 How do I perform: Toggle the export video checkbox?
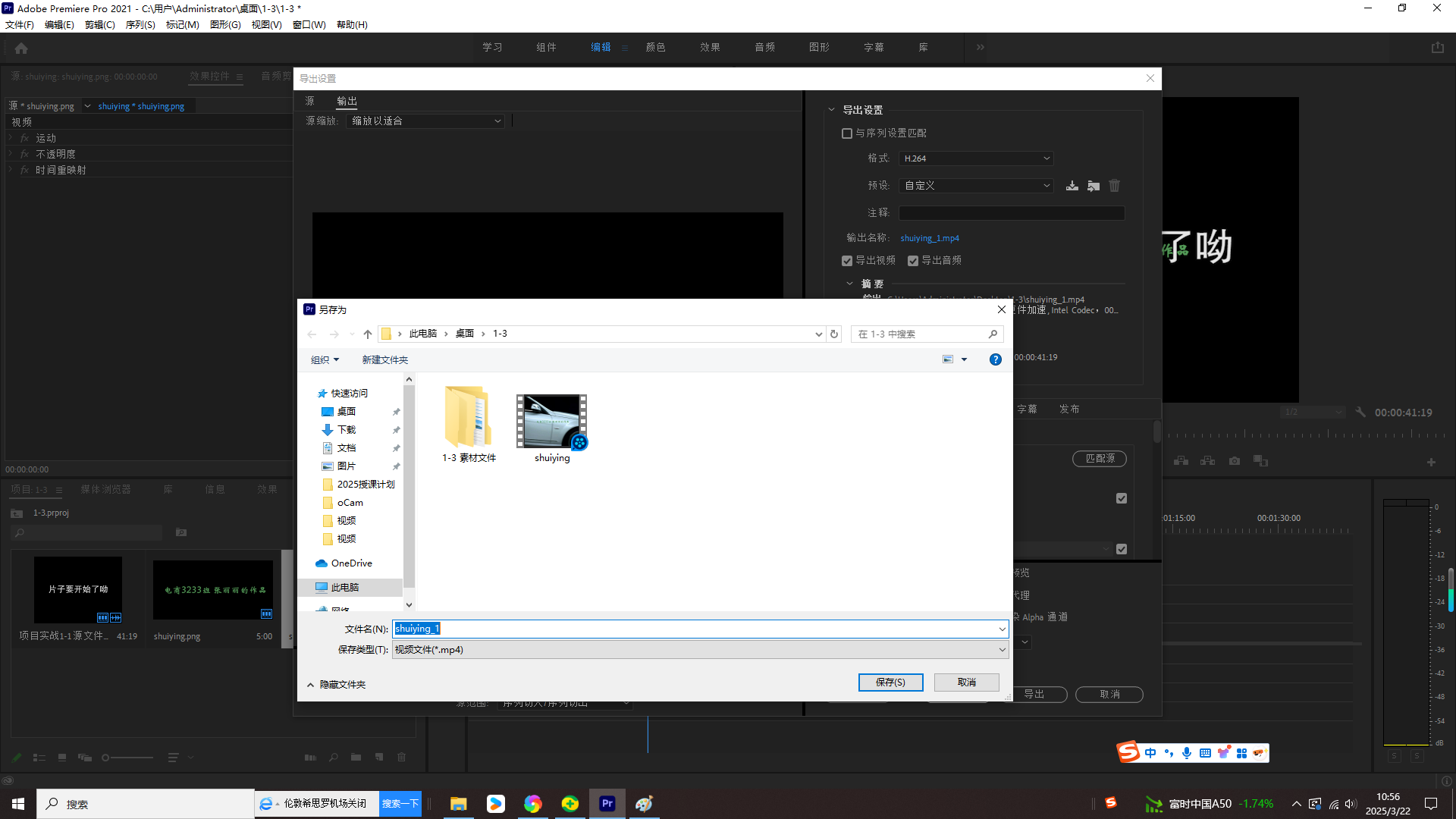847,261
